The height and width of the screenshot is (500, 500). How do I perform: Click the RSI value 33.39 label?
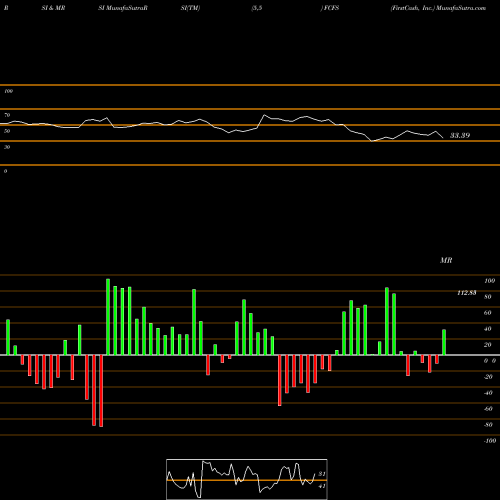[x=460, y=135]
